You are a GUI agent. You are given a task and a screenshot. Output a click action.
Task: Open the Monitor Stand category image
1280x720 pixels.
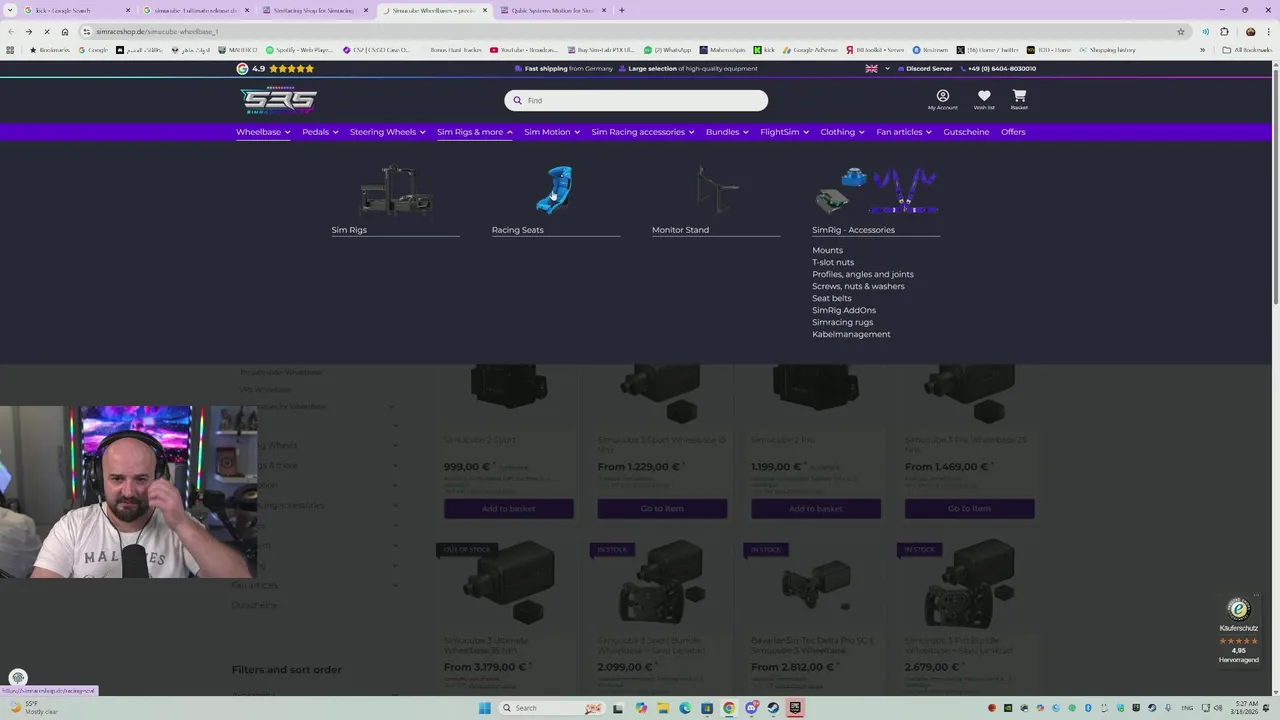tap(717, 190)
